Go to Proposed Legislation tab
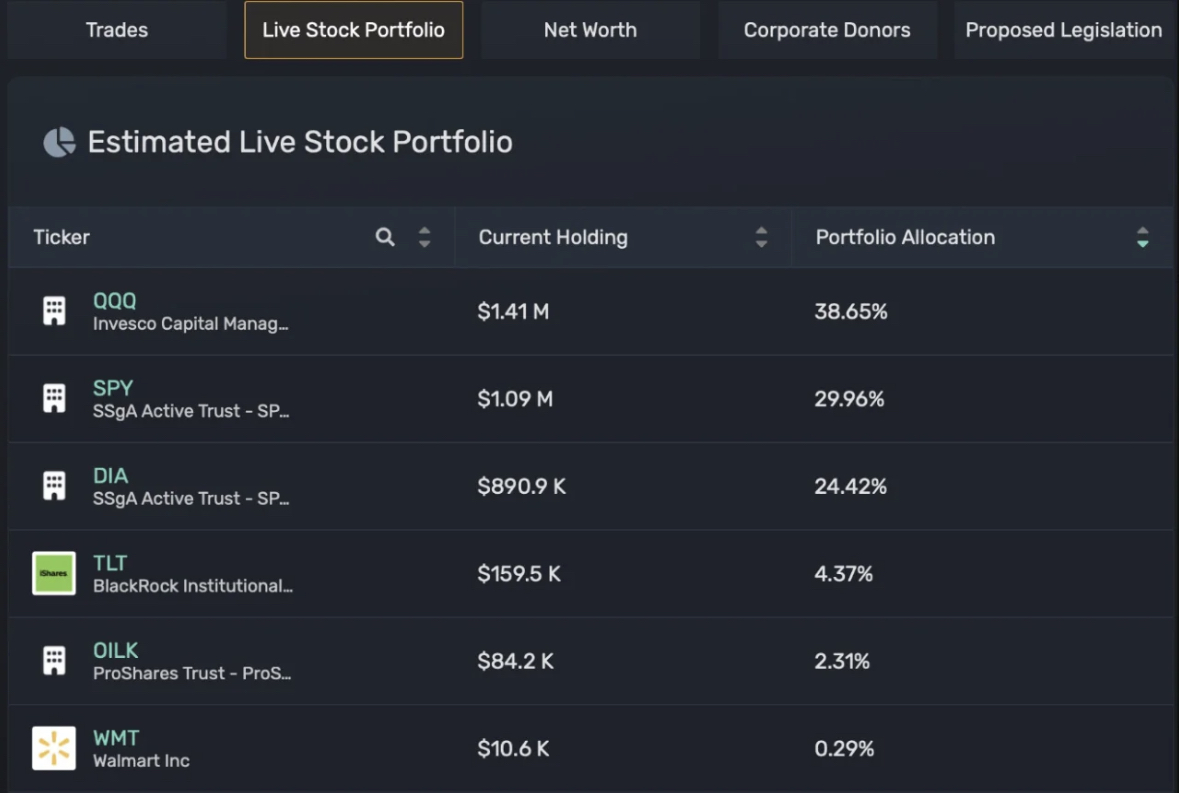The image size is (1179, 793). click(1063, 30)
